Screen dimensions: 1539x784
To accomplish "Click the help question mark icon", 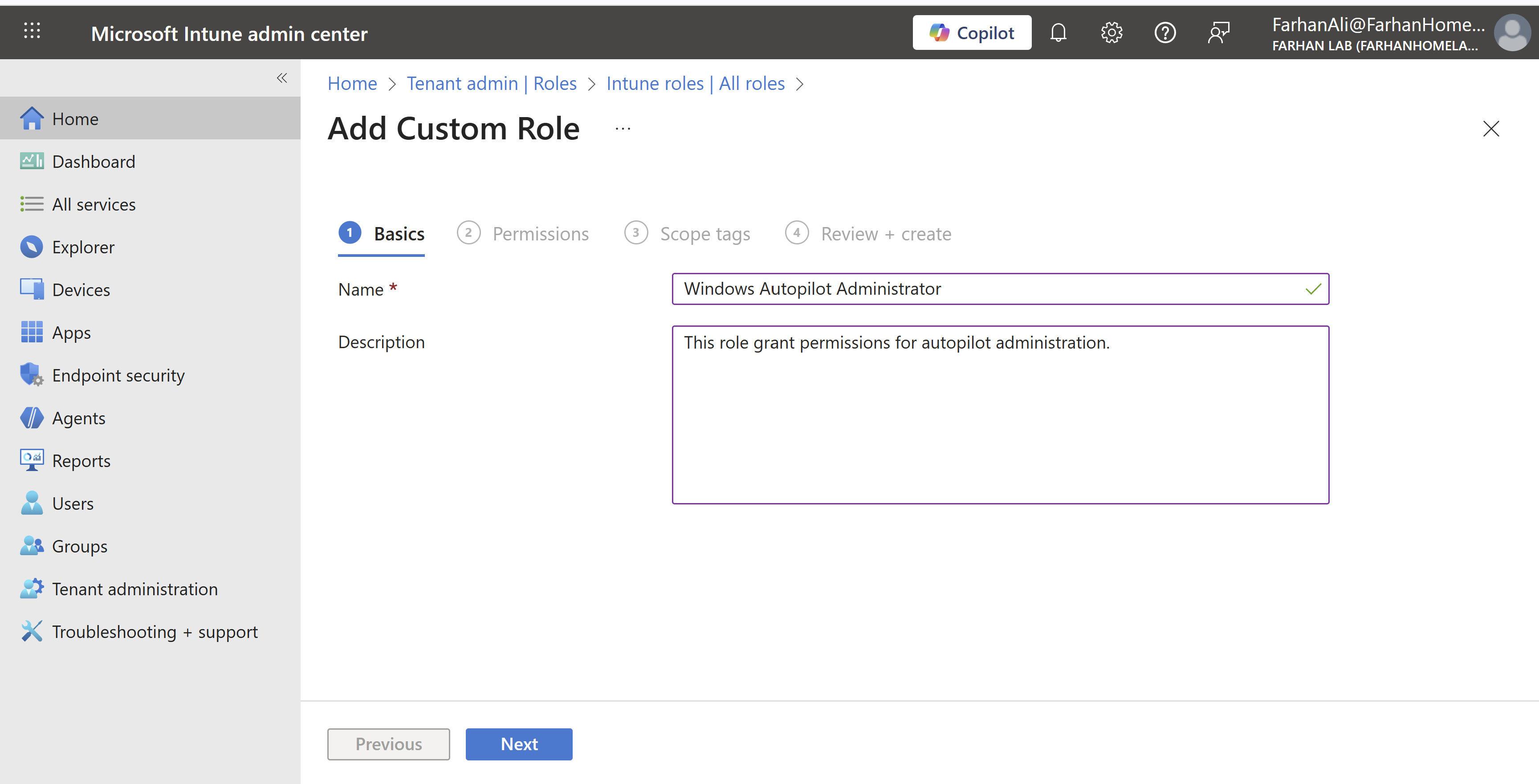I will [x=1164, y=33].
